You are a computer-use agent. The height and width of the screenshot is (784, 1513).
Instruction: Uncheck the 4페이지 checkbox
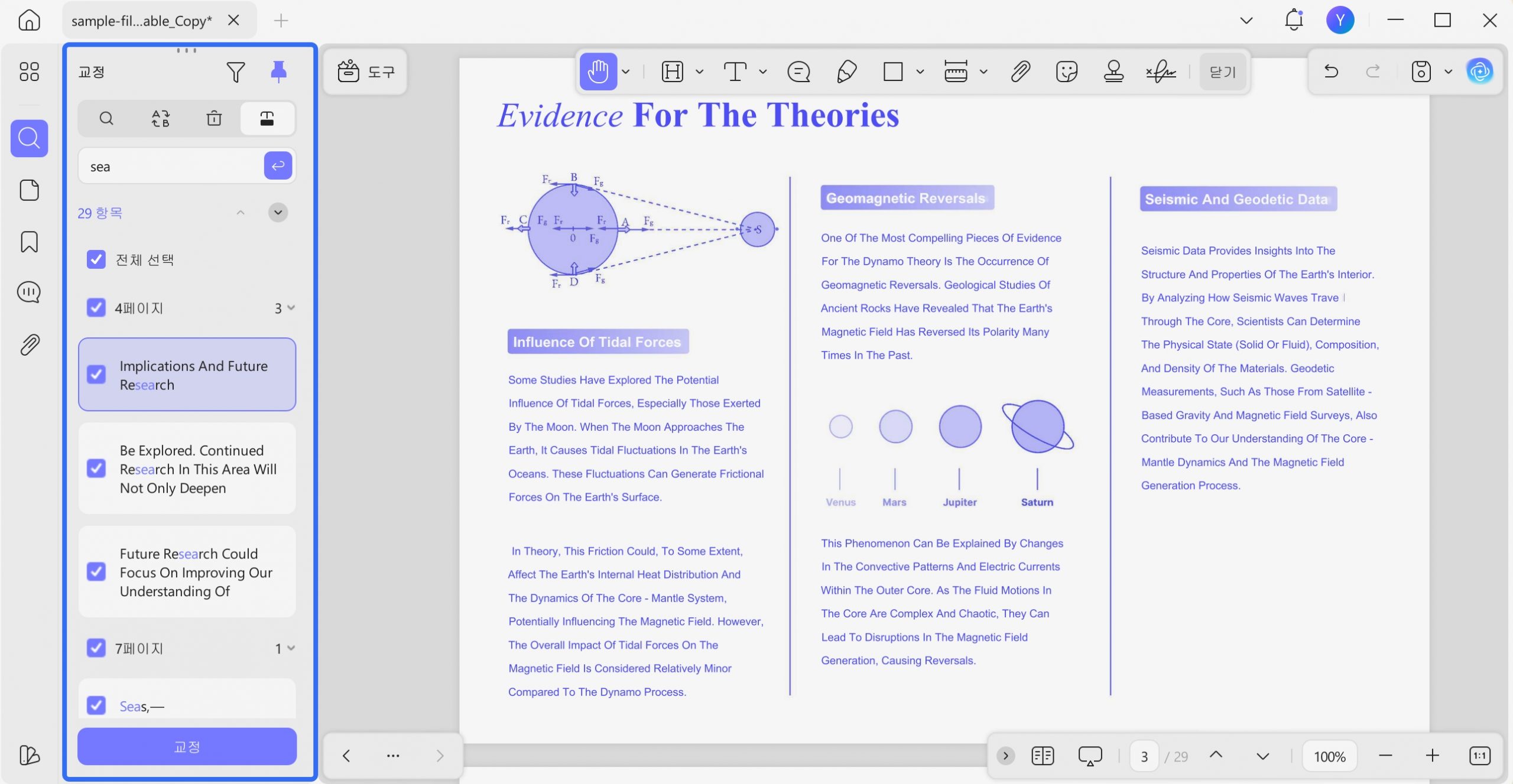[96, 308]
